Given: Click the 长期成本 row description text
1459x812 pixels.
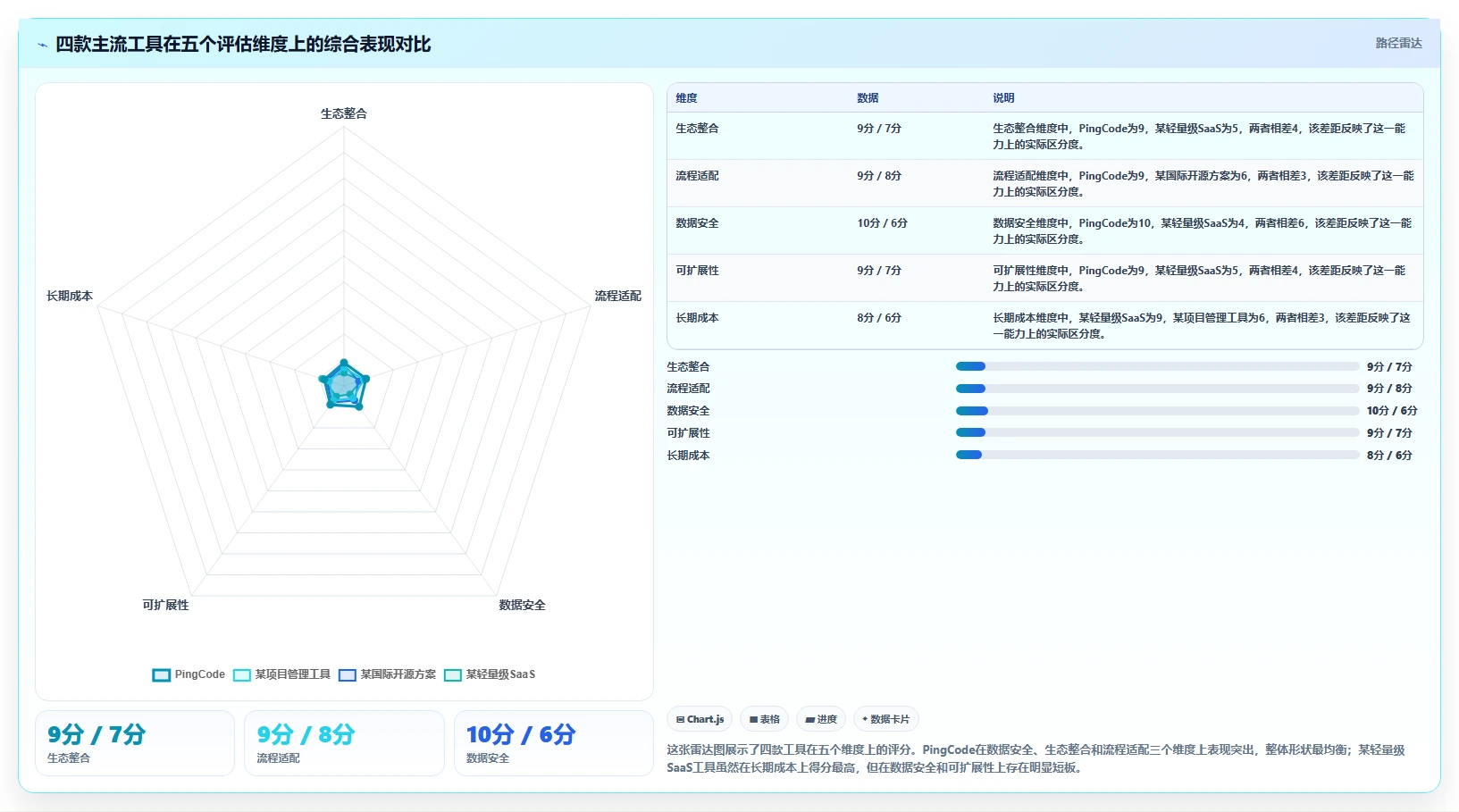Looking at the screenshot, I should (x=1202, y=326).
